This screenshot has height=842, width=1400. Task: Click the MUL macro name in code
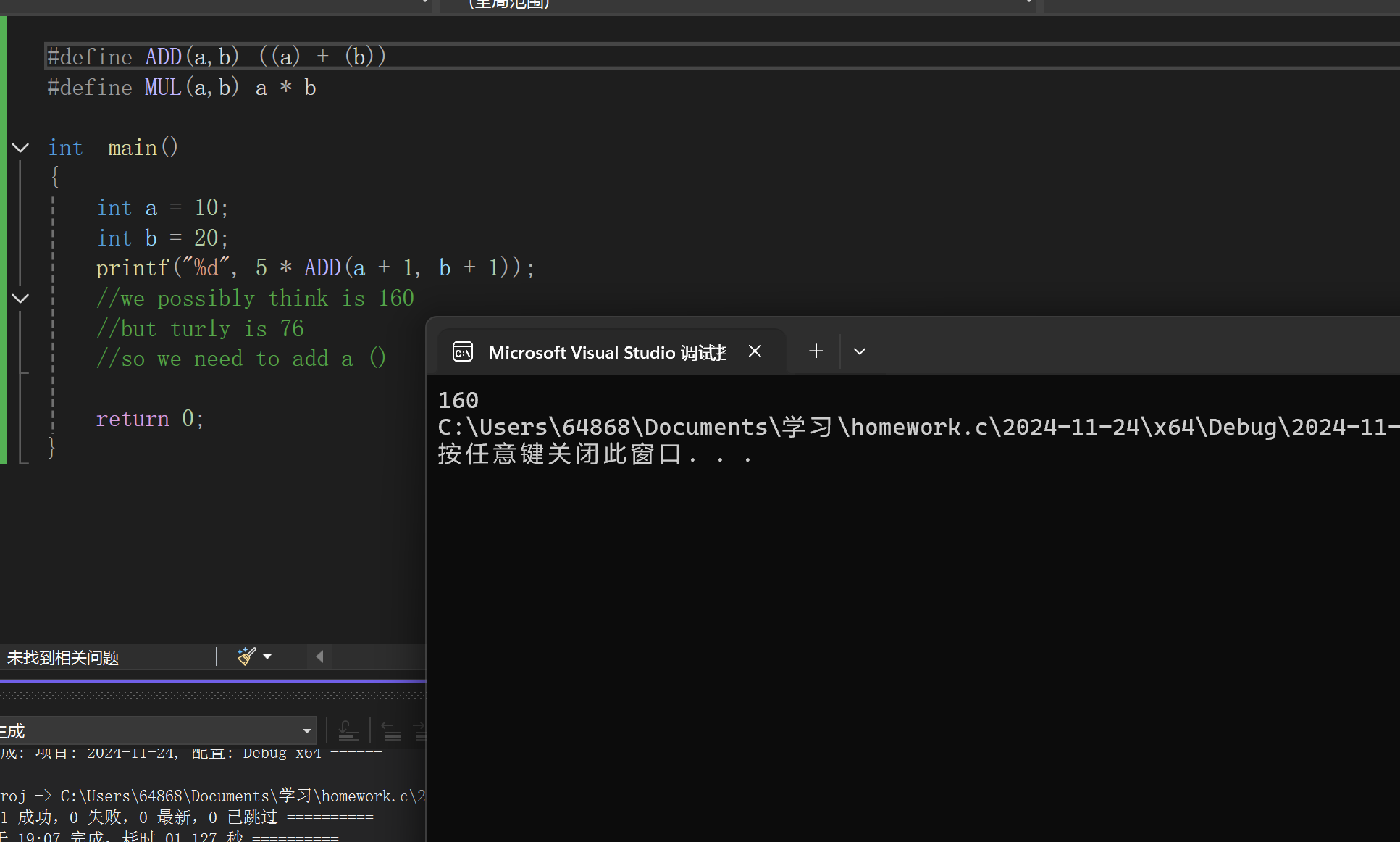coord(163,88)
